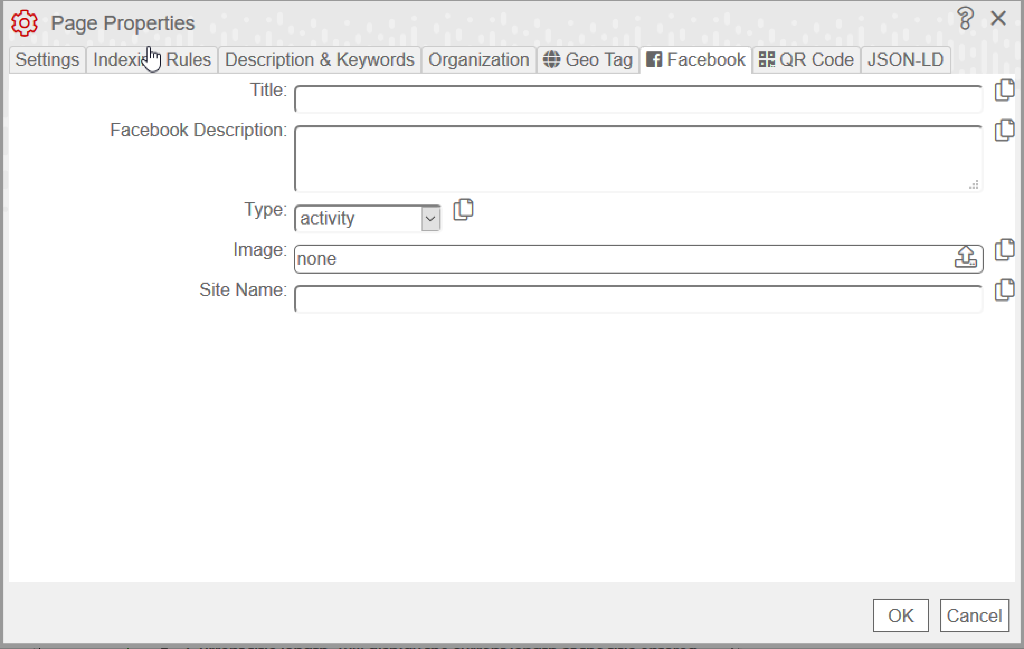The image size is (1024, 649).
Task: Open Description & Keywords tab
Action: pyautogui.click(x=319, y=60)
